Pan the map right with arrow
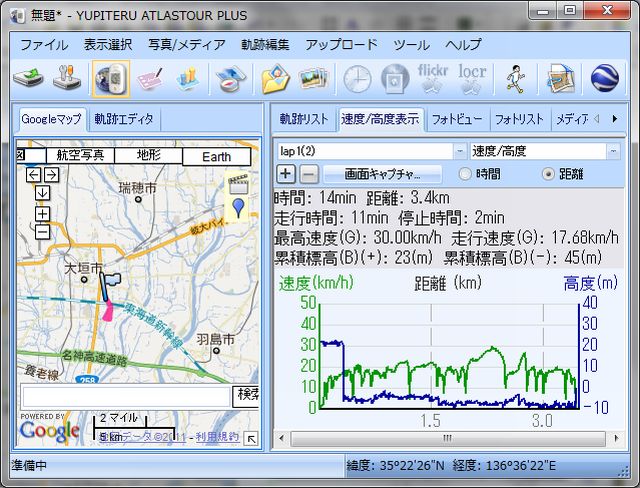 51,175
